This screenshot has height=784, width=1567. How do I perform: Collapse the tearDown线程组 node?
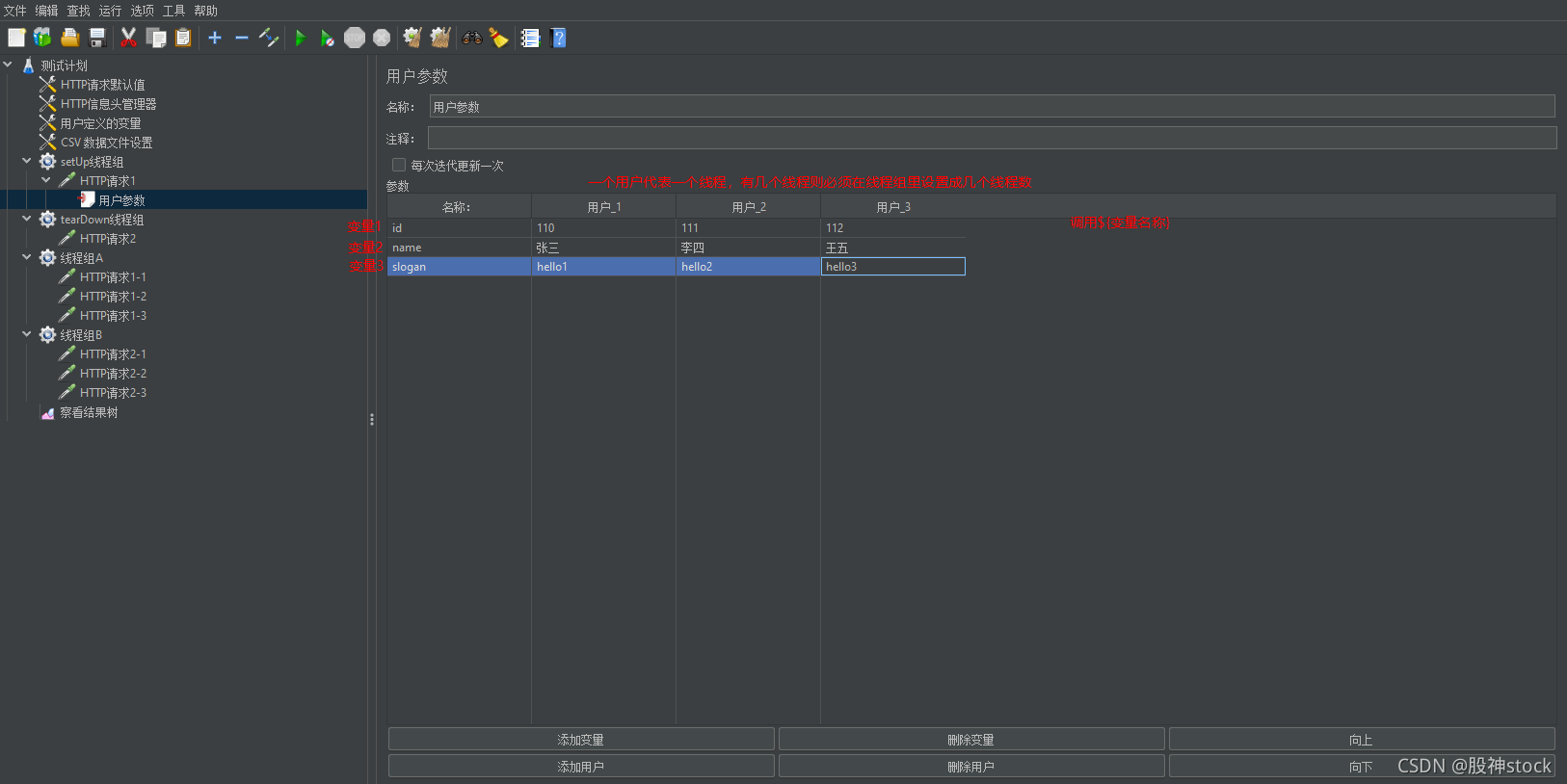coord(27,219)
